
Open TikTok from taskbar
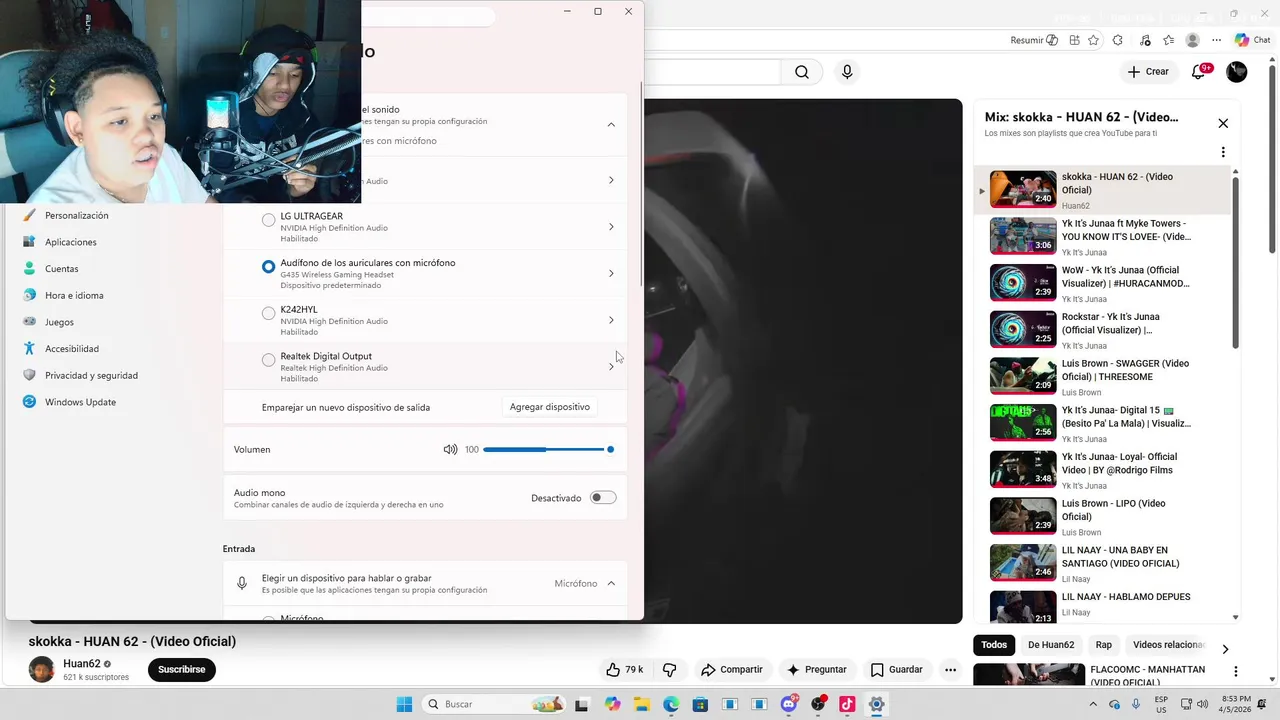[x=847, y=704]
